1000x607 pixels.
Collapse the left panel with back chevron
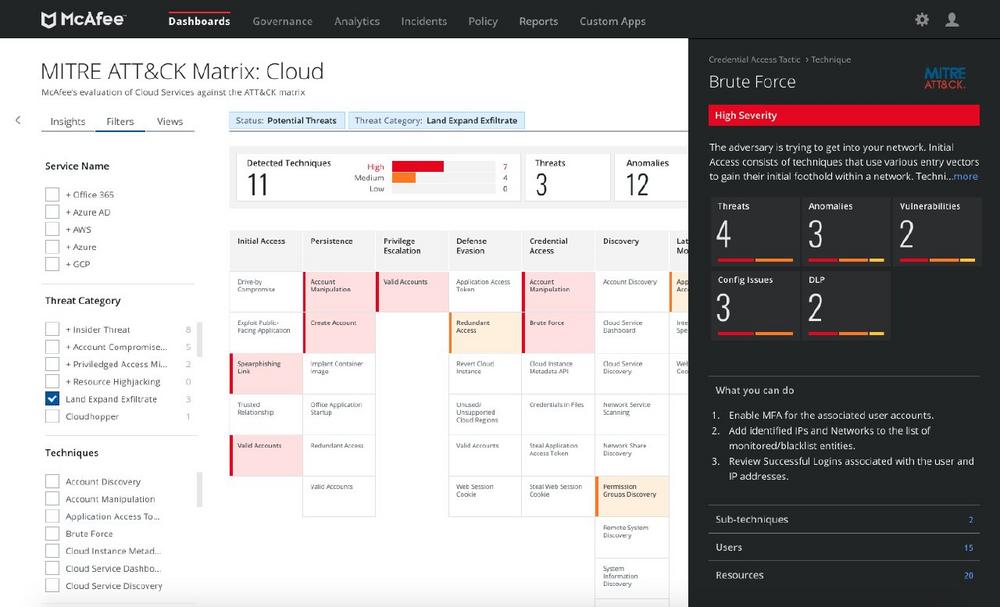17,120
